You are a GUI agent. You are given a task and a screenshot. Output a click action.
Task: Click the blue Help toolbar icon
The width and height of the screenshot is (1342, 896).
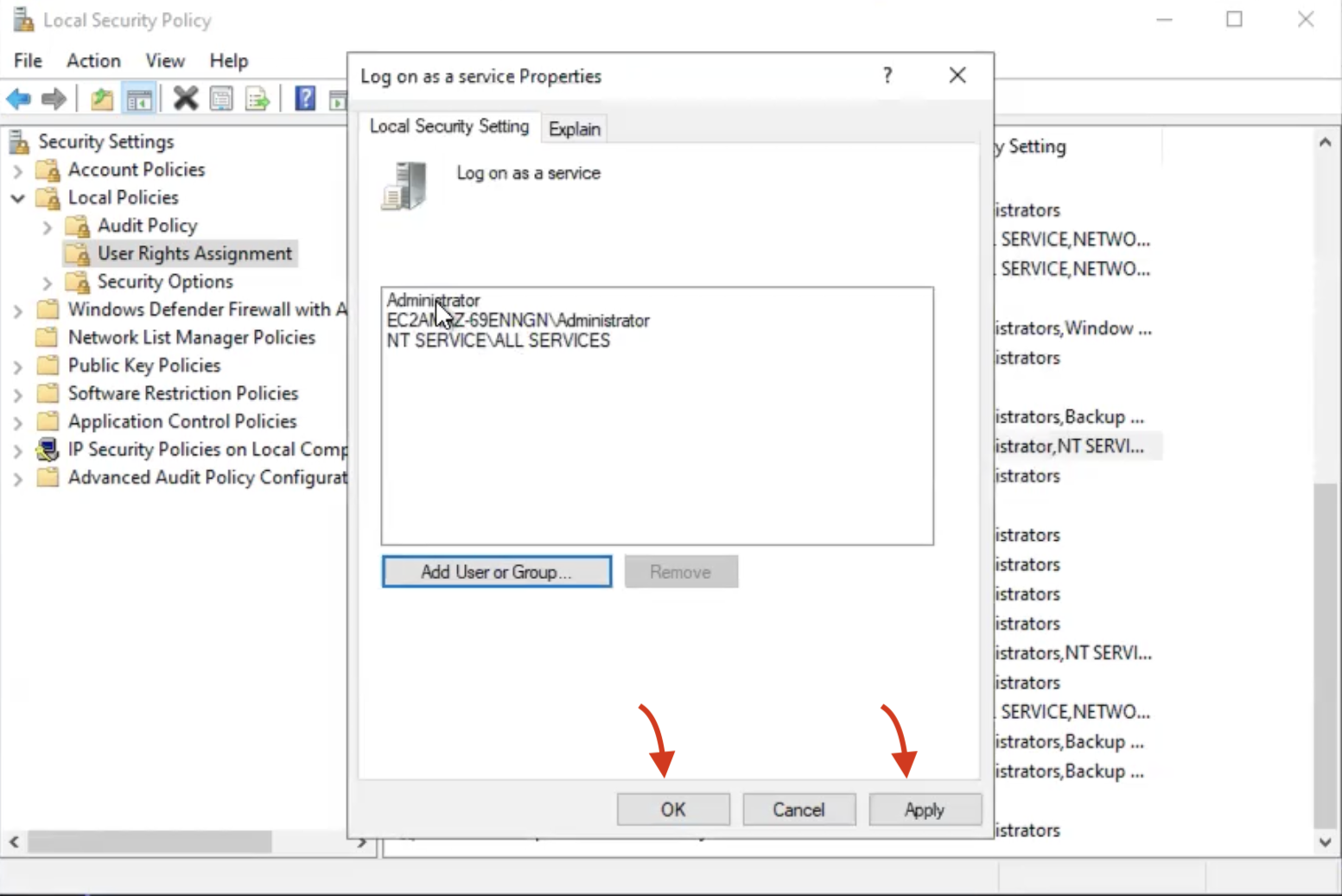point(304,99)
